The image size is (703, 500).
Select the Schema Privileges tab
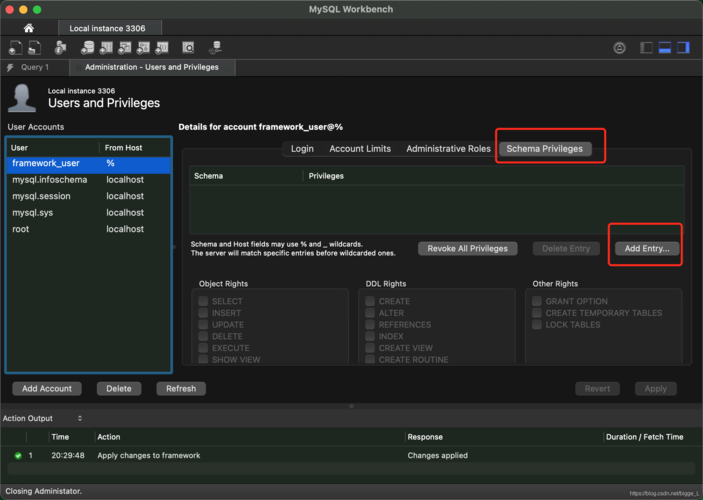pos(545,149)
